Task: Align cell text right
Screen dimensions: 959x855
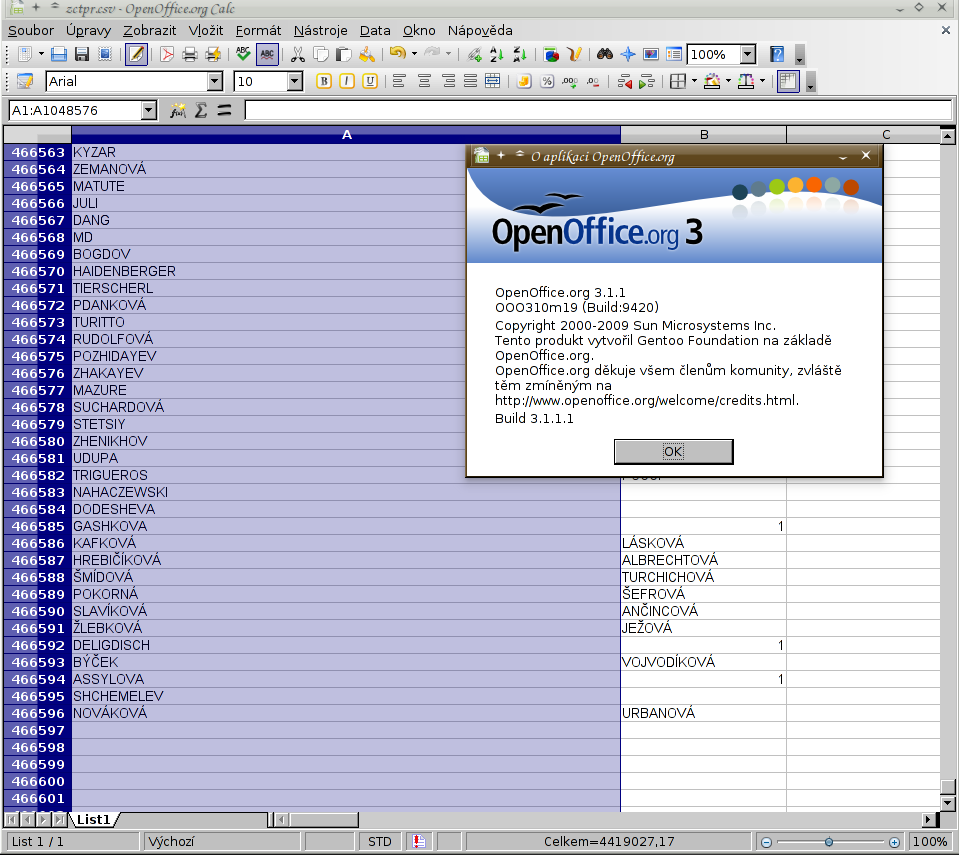Action: 448,81
